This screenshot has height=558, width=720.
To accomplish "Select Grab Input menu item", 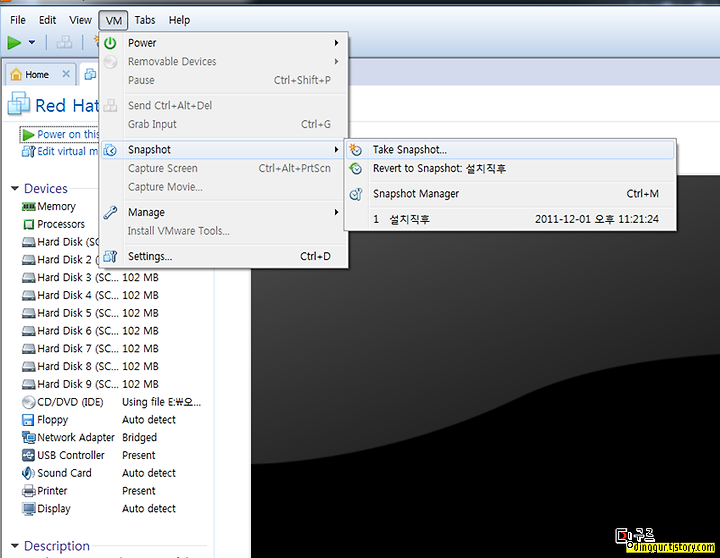I will click(x=224, y=124).
